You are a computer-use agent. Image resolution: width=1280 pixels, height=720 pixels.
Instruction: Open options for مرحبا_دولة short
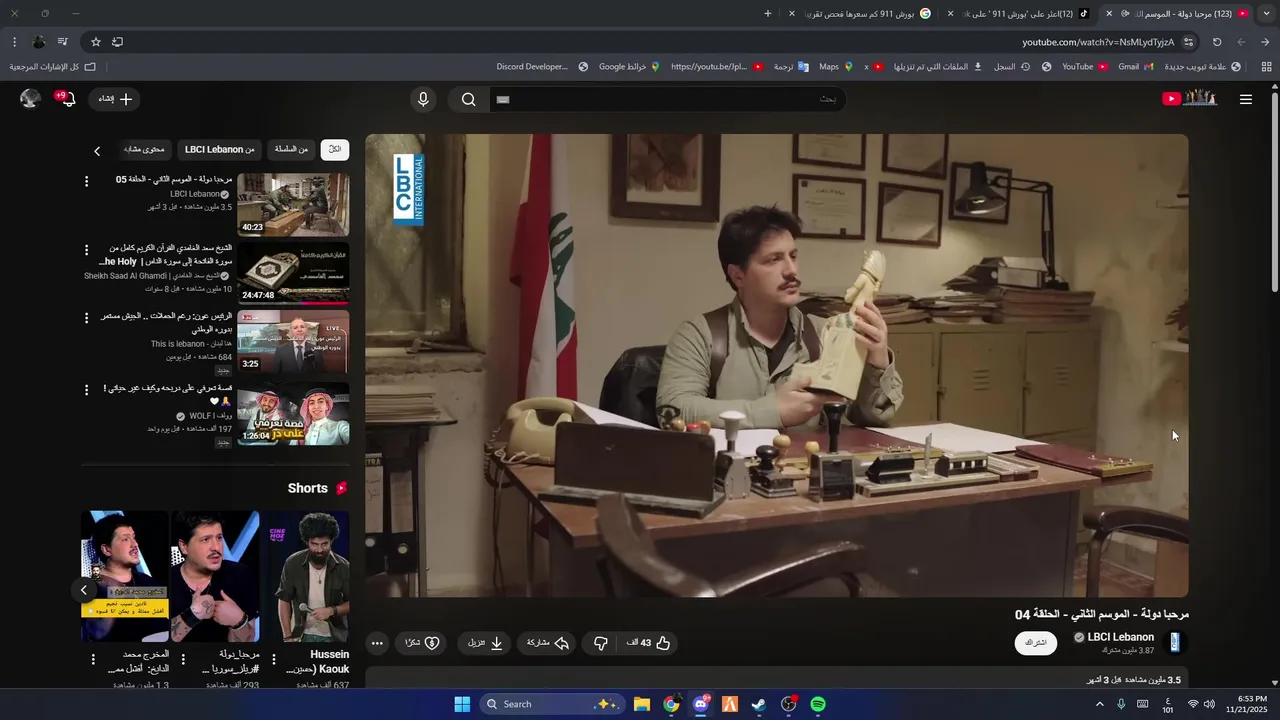183,659
